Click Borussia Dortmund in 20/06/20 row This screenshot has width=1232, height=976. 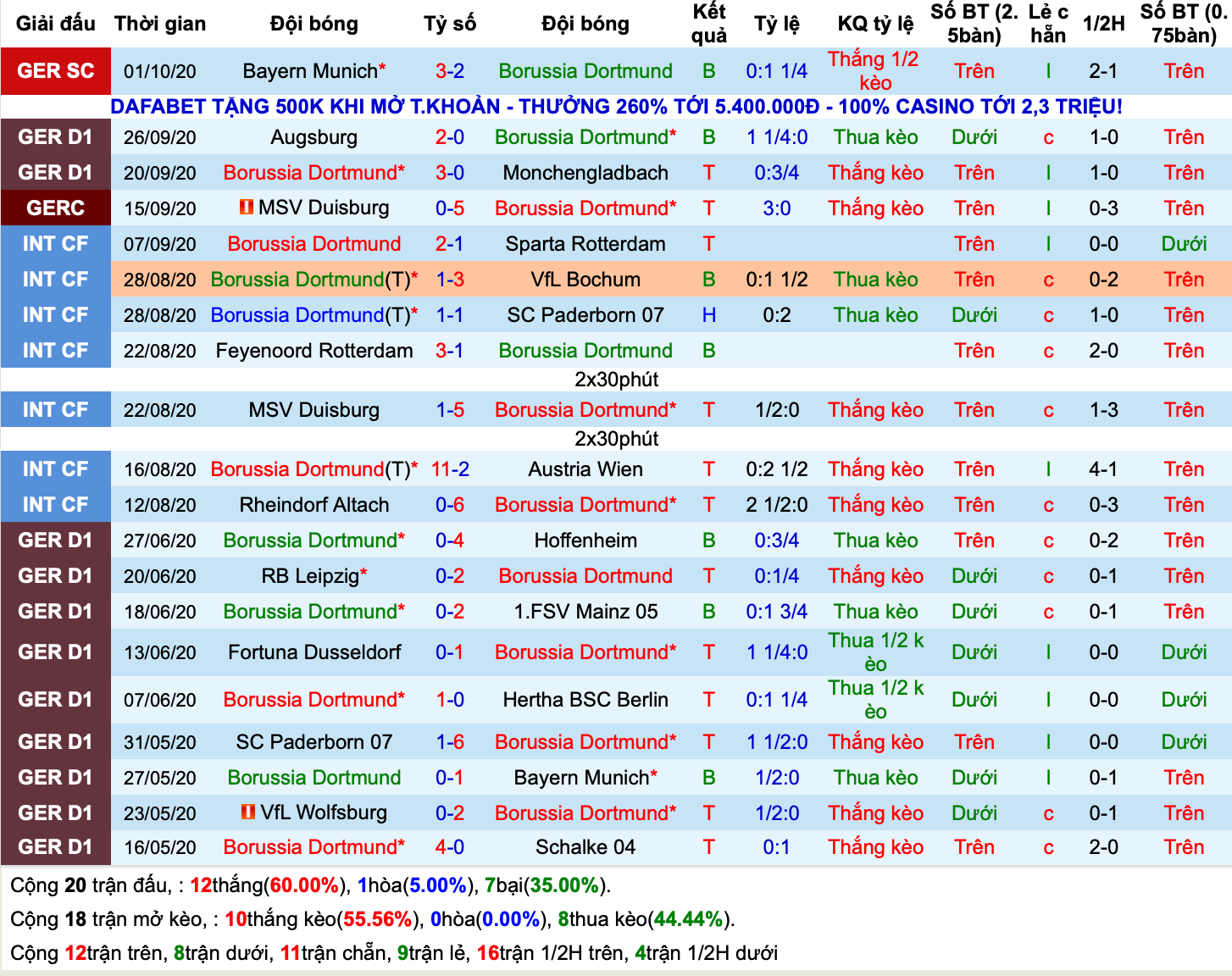pos(585,576)
